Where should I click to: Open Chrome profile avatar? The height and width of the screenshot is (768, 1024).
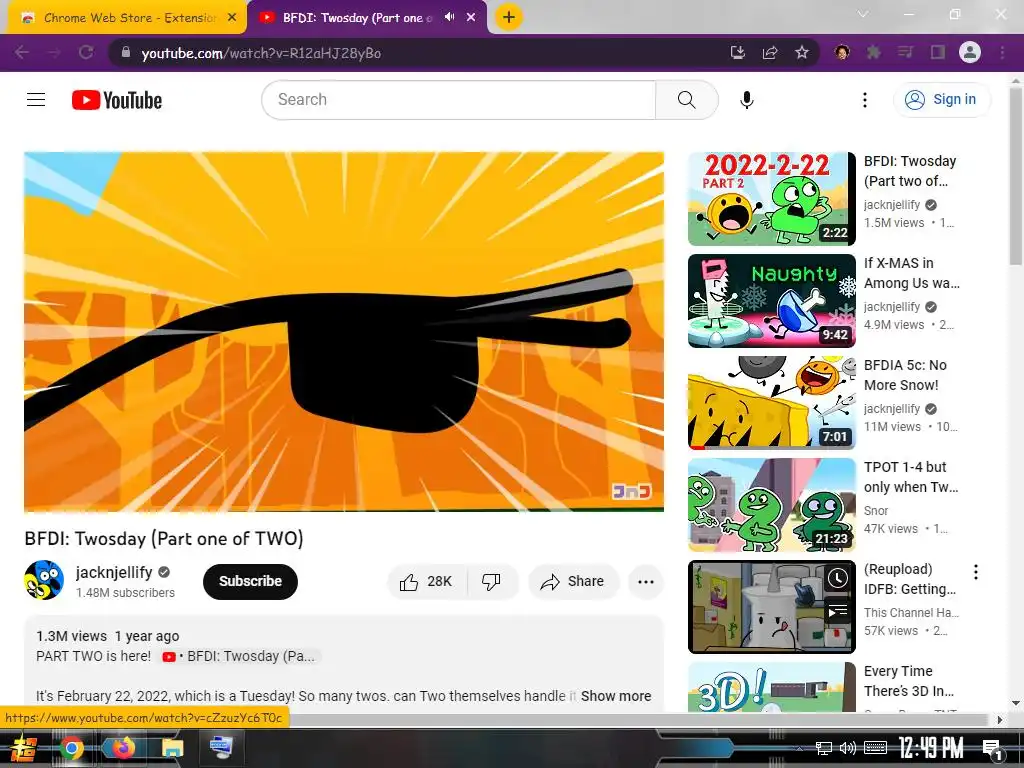click(970, 52)
